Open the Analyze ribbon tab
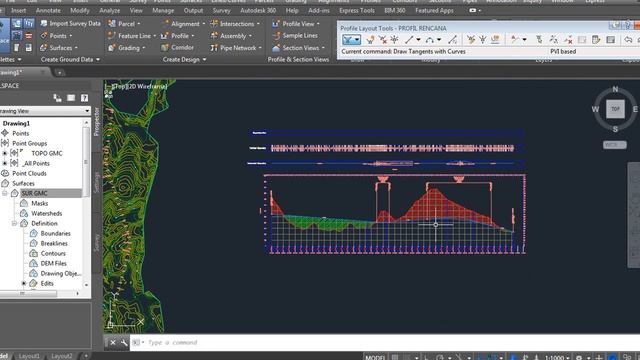Image resolution: width=640 pixels, height=360 pixels. (109, 10)
